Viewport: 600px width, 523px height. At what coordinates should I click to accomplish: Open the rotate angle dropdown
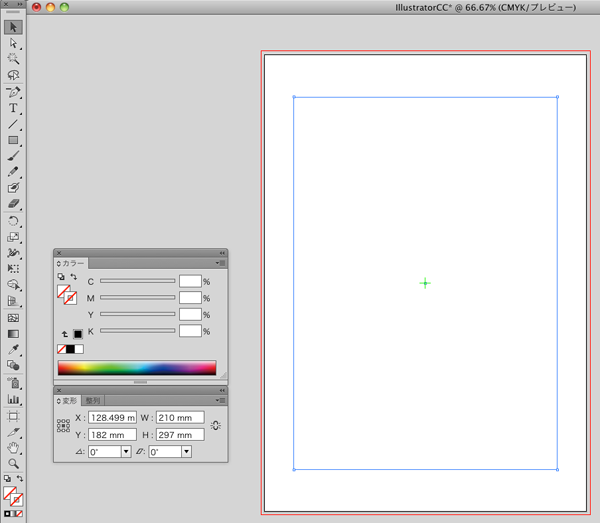126,452
